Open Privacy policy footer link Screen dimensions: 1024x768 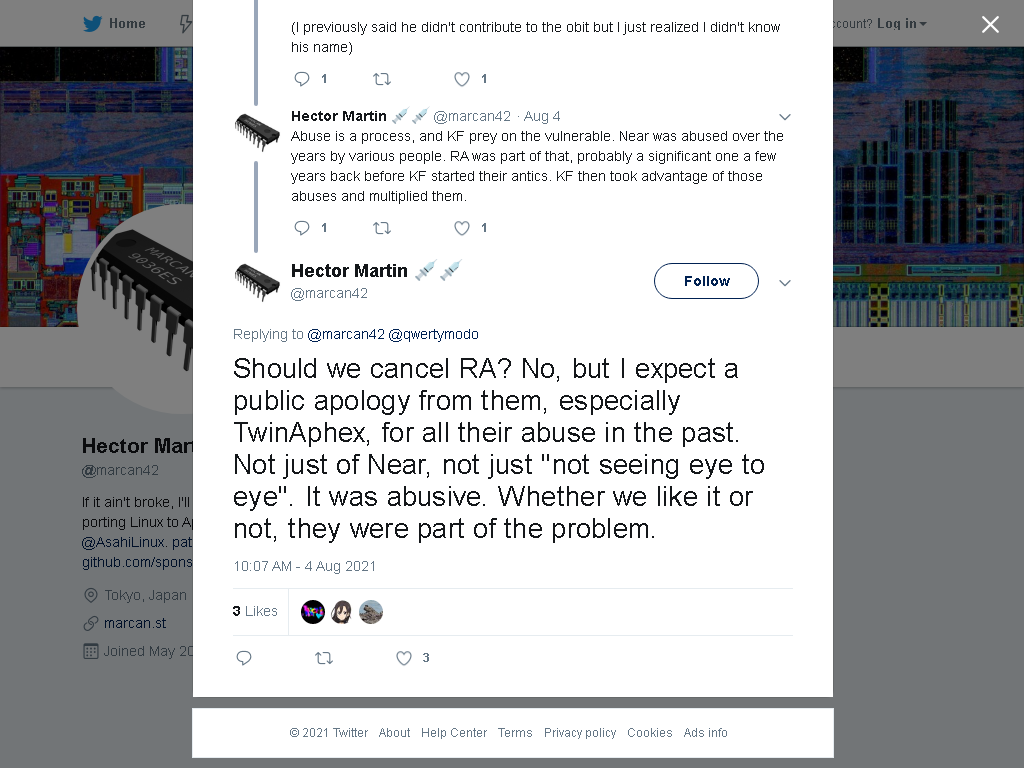[x=580, y=733]
